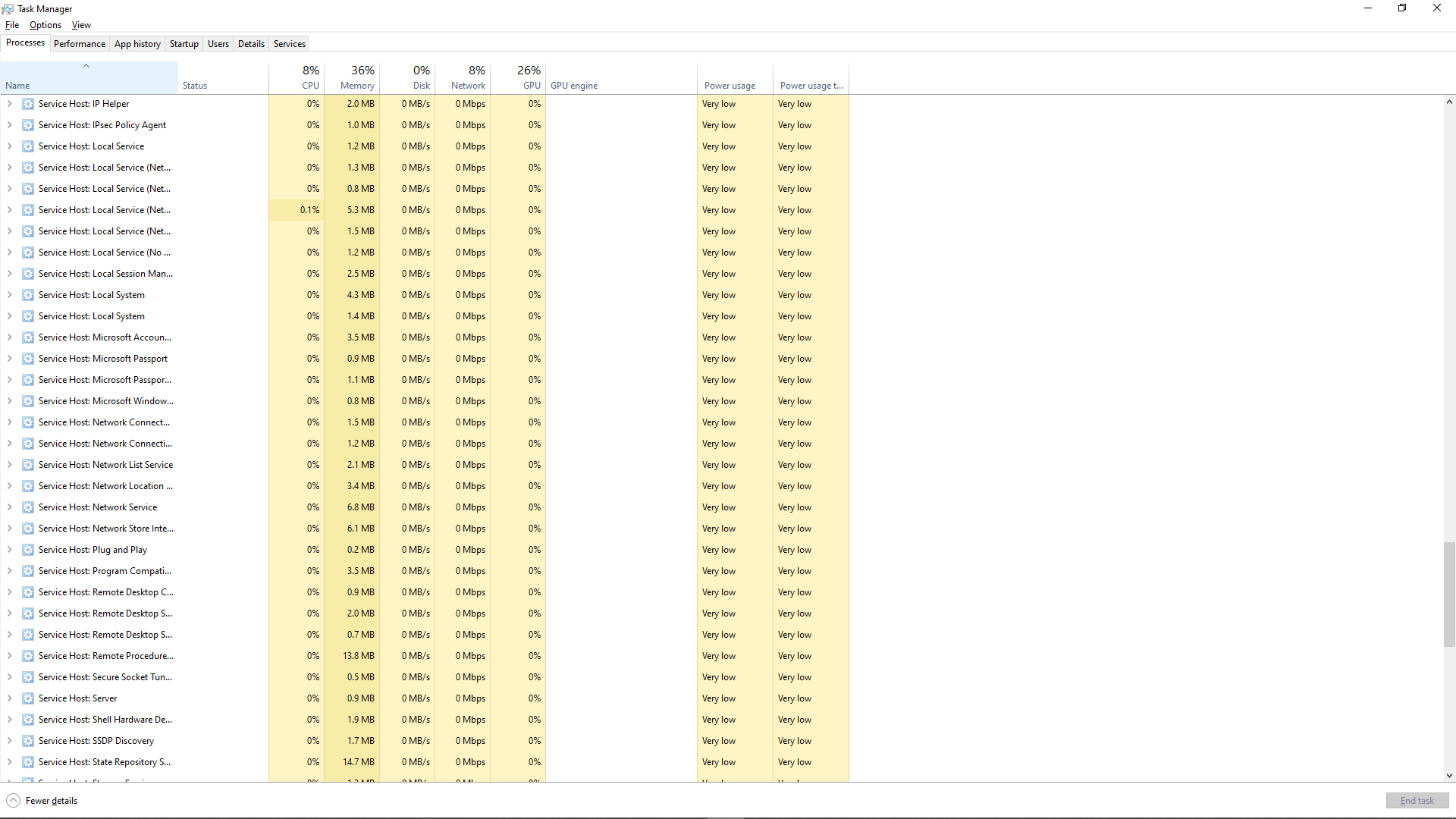Click the gear icon for Service Host: Local Service (No ...
Screen dimensions: 1456x819
tap(28, 253)
